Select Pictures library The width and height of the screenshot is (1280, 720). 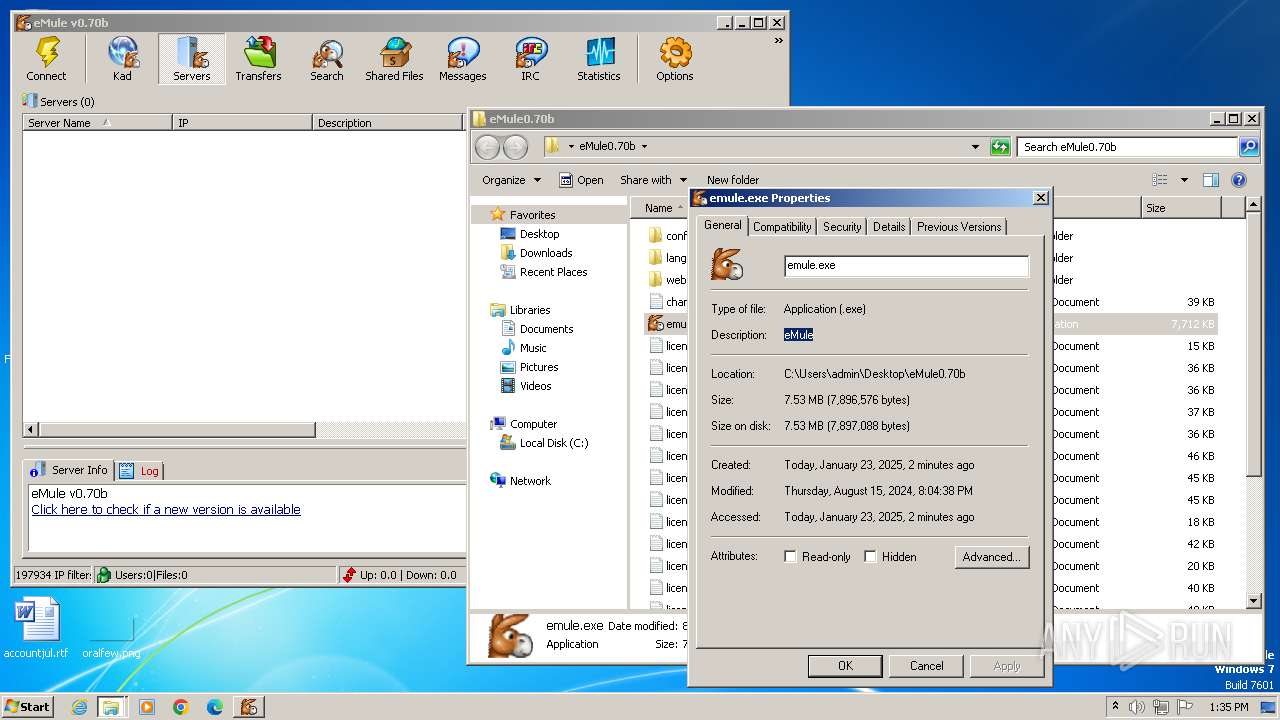tap(539, 367)
